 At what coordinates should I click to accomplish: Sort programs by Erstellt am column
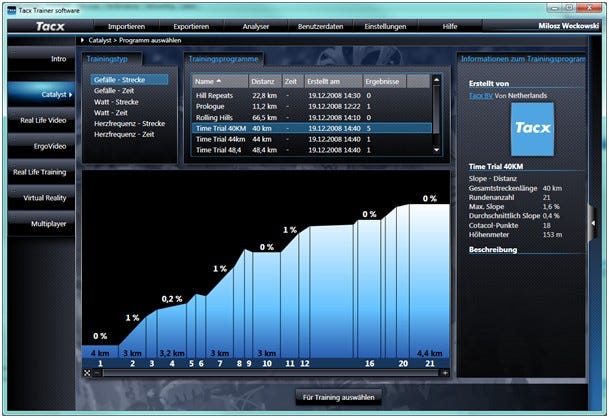(333, 81)
